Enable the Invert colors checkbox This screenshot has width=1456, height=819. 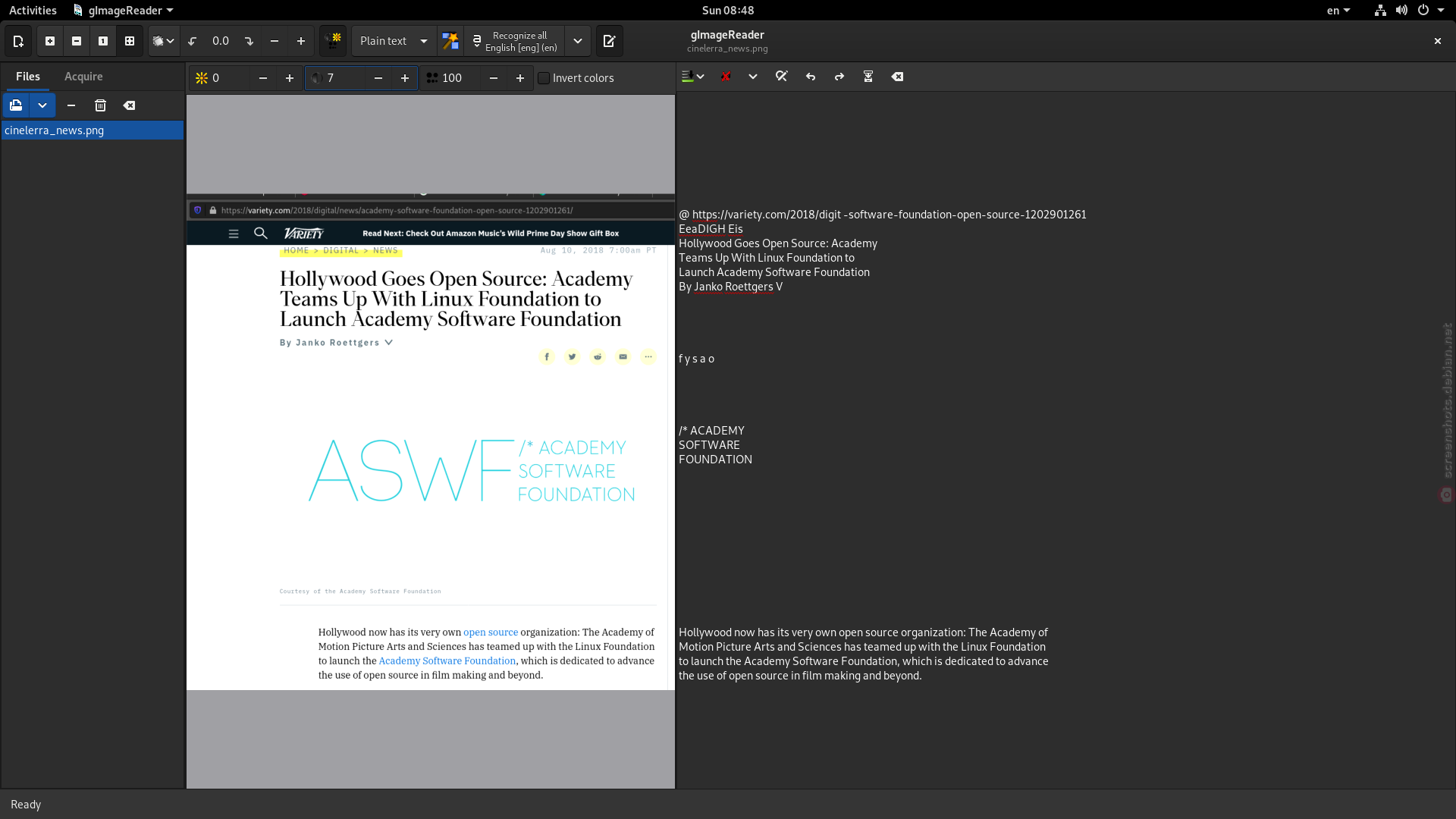click(544, 78)
